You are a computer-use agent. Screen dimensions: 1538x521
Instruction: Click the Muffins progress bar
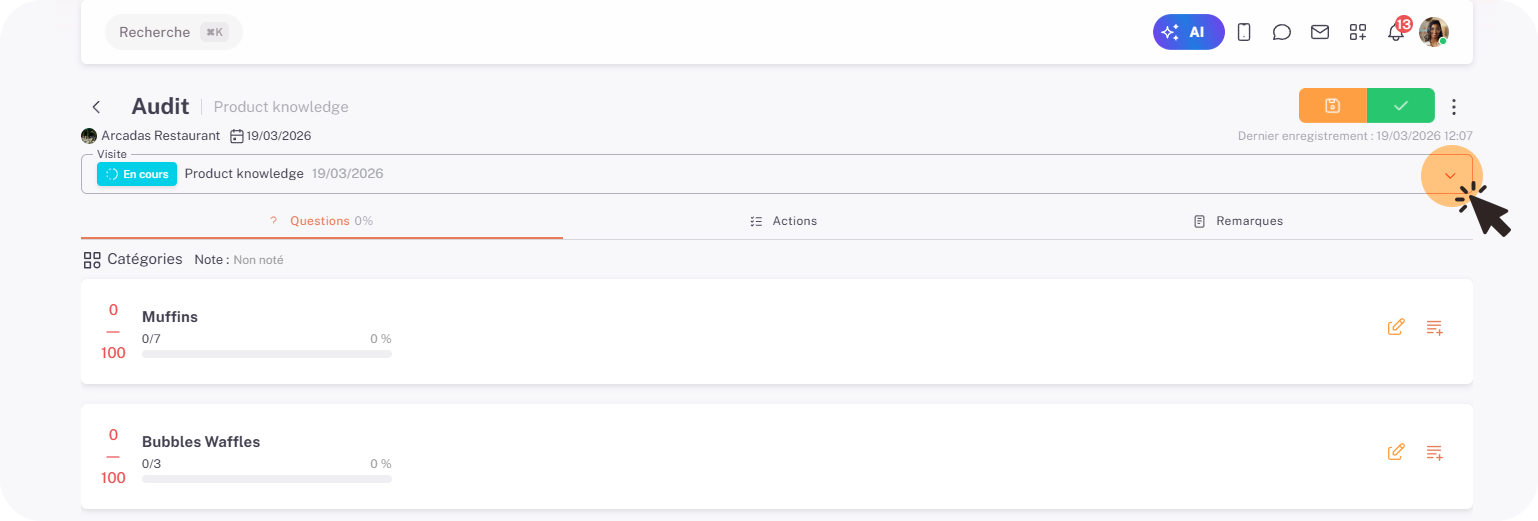pyautogui.click(x=267, y=354)
